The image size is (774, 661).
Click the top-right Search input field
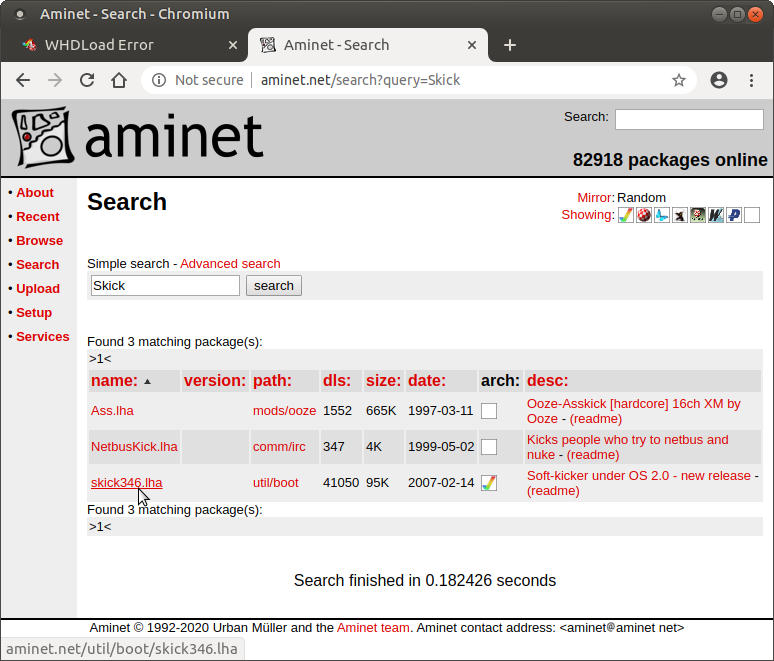click(690, 119)
